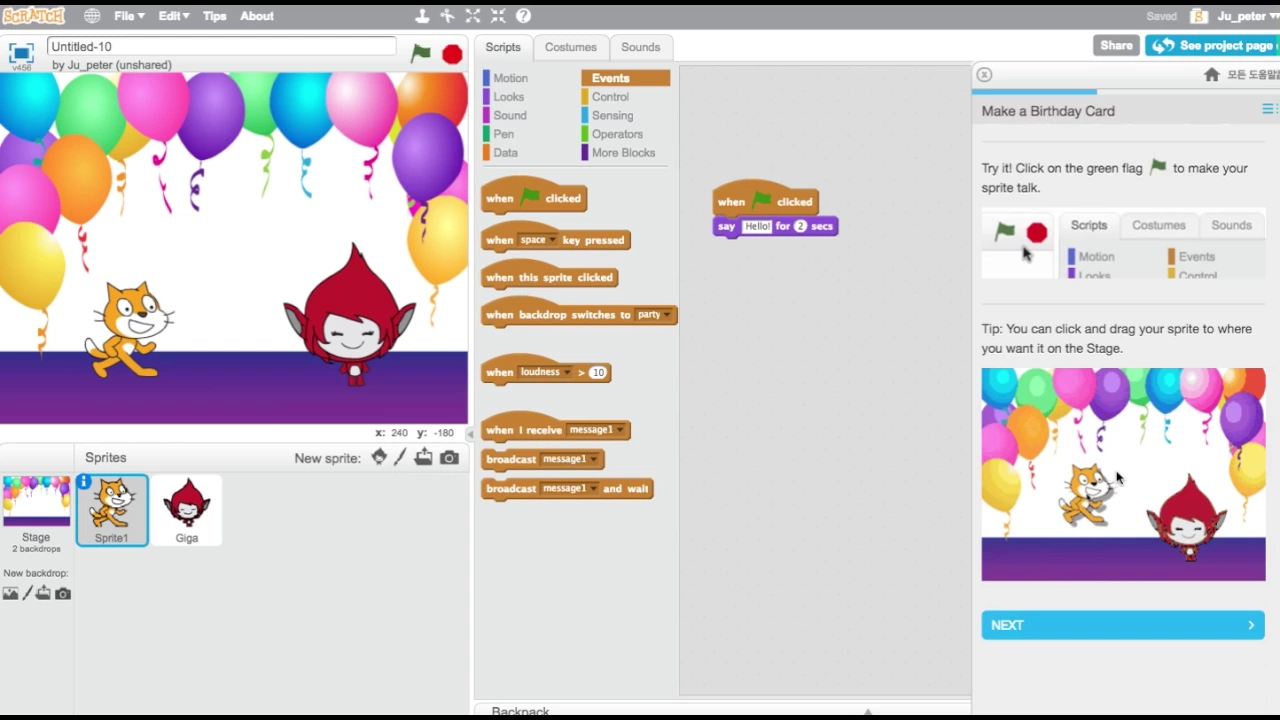The image size is (1280, 720).
Task: Click the project title field Untitled-10
Action: (x=221, y=47)
